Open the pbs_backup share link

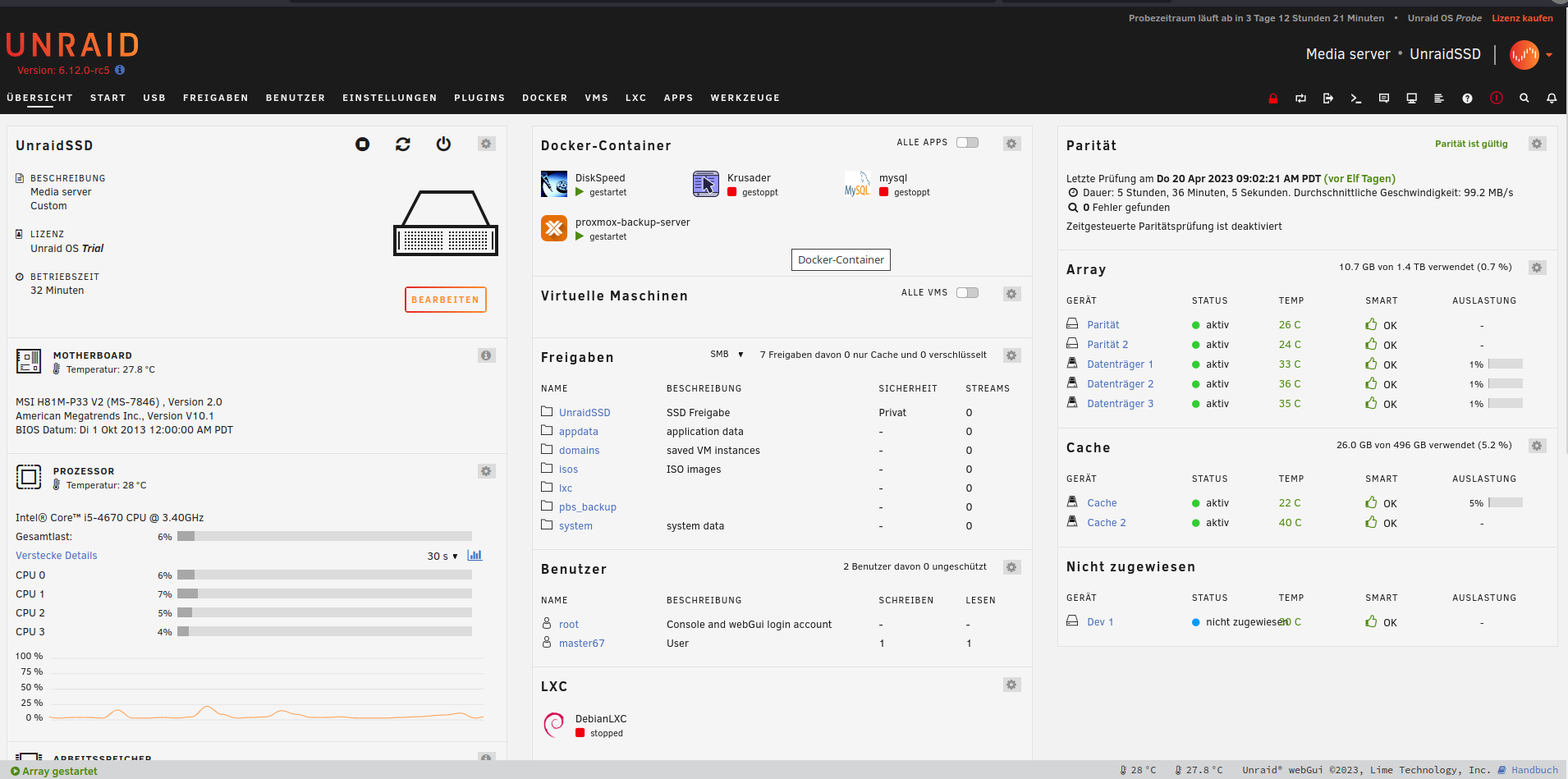[x=588, y=507]
